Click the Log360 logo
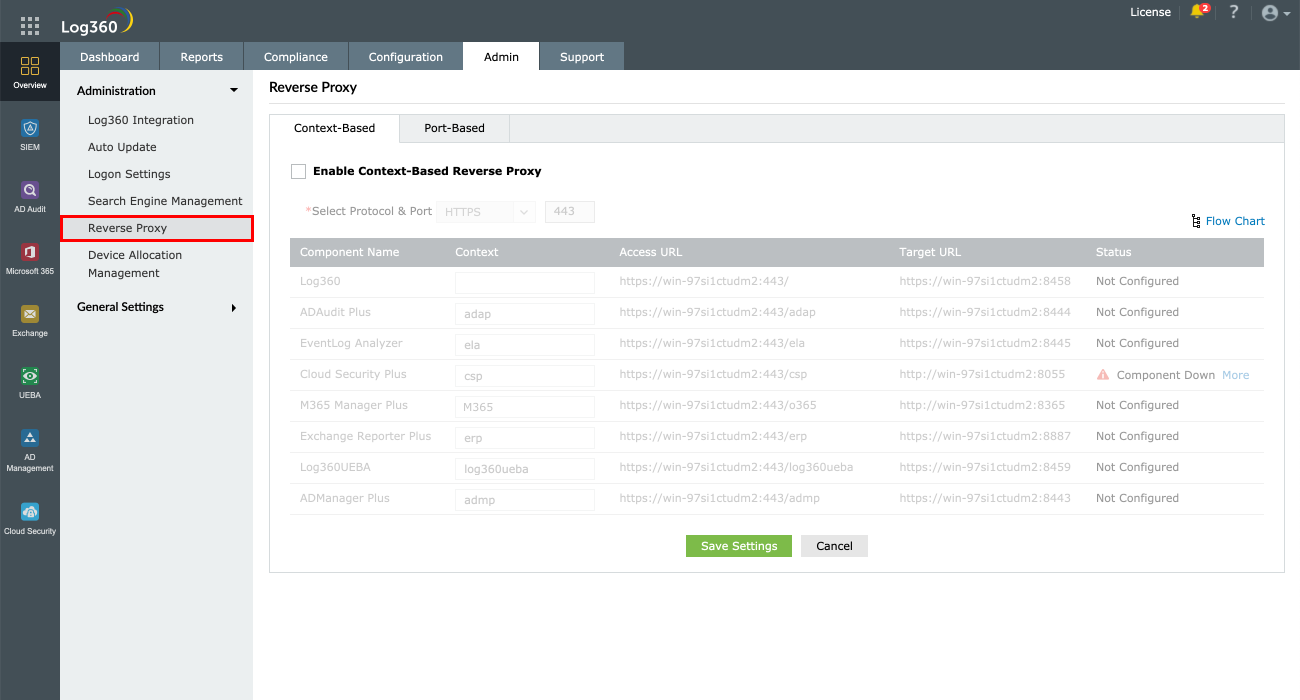1300x700 pixels. 96,23
